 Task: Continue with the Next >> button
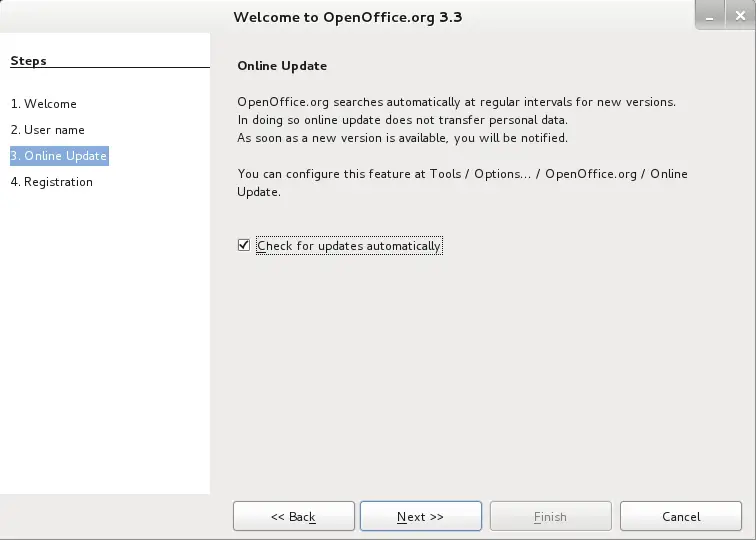[x=421, y=516]
